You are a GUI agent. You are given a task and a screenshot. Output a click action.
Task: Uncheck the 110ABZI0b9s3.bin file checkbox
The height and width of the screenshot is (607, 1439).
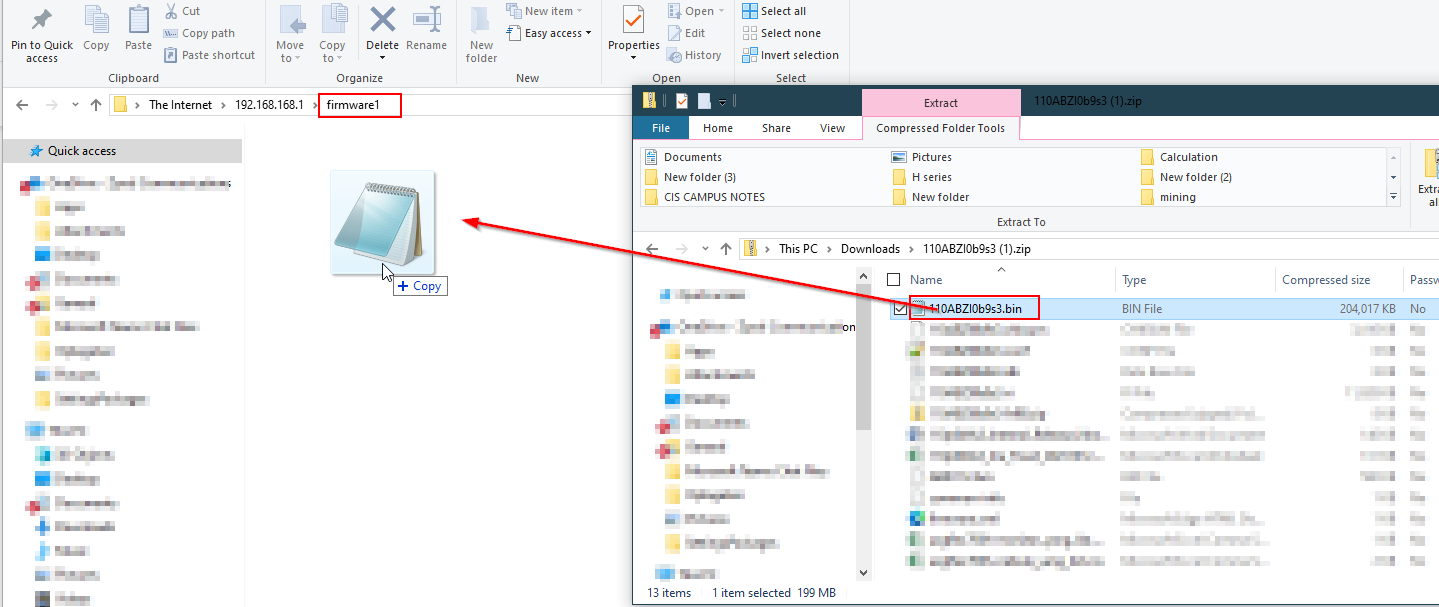coord(900,309)
